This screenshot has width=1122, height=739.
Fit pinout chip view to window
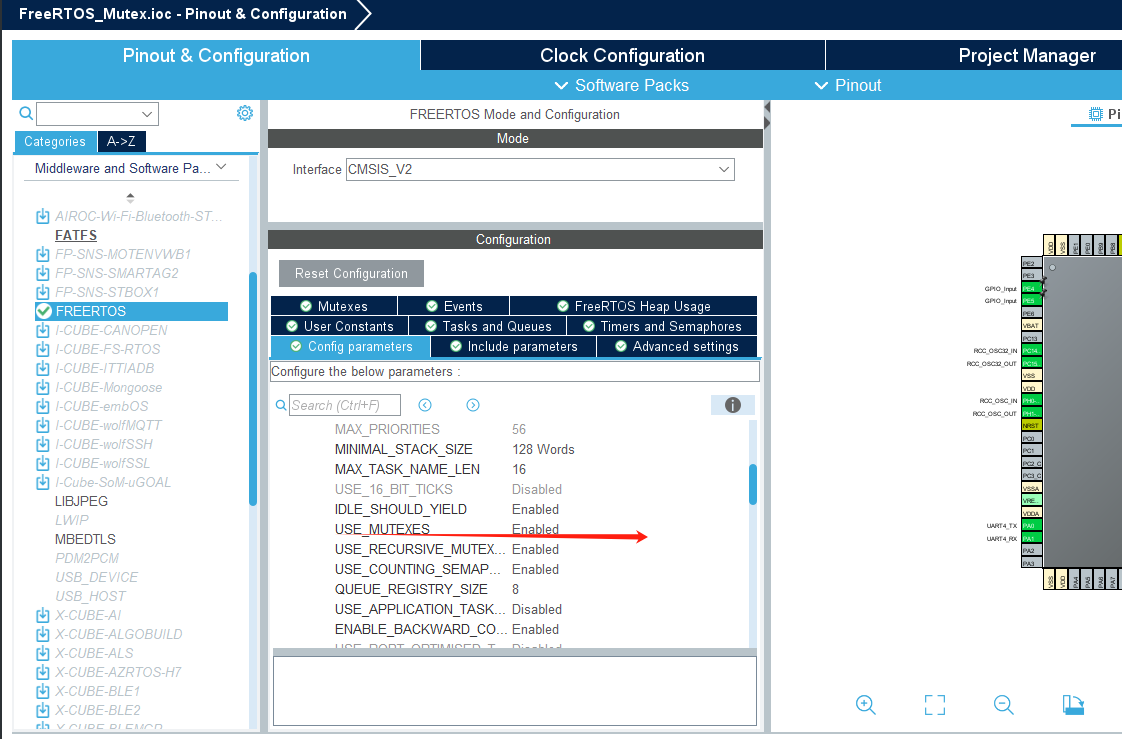[935, 705]
